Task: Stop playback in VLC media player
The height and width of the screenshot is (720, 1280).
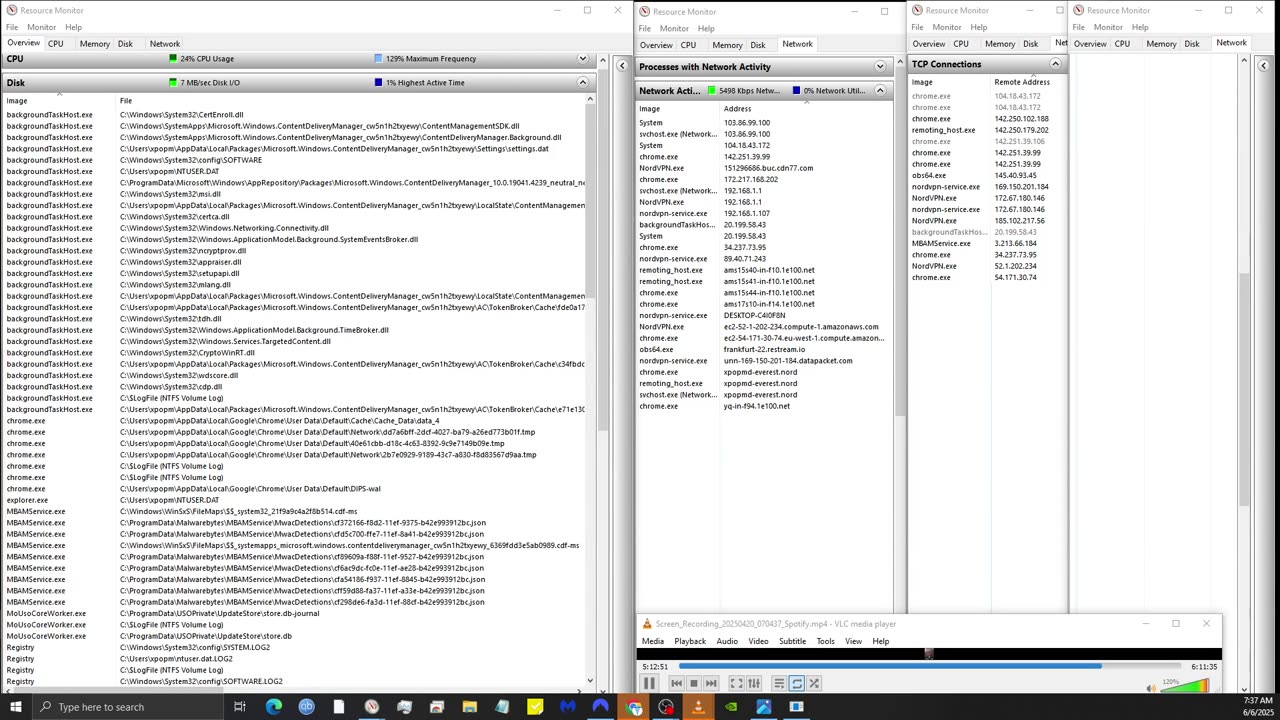Action: click(693, 684)
